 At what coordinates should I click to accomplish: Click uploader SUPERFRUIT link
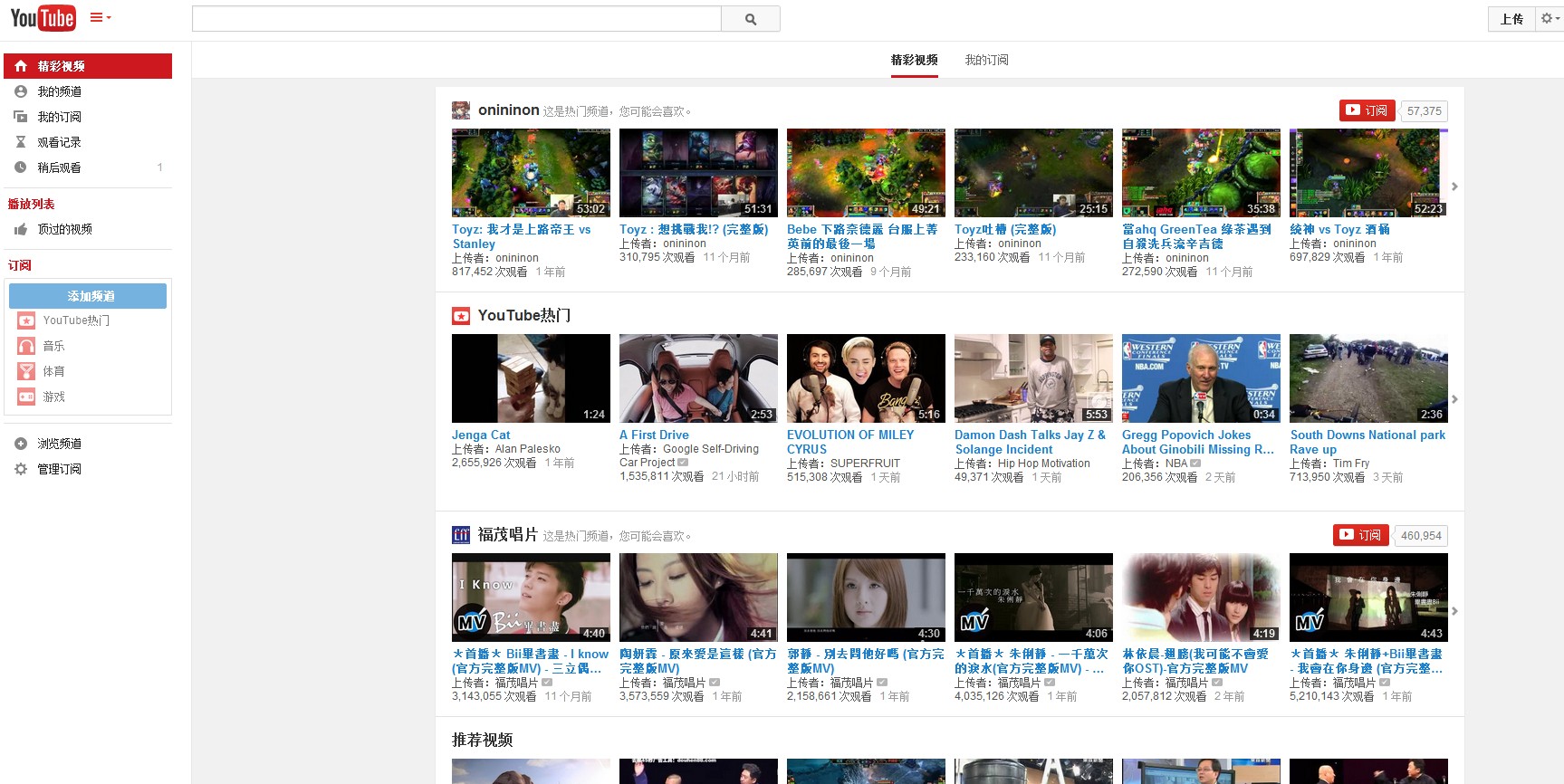click(x=865, y=464)
